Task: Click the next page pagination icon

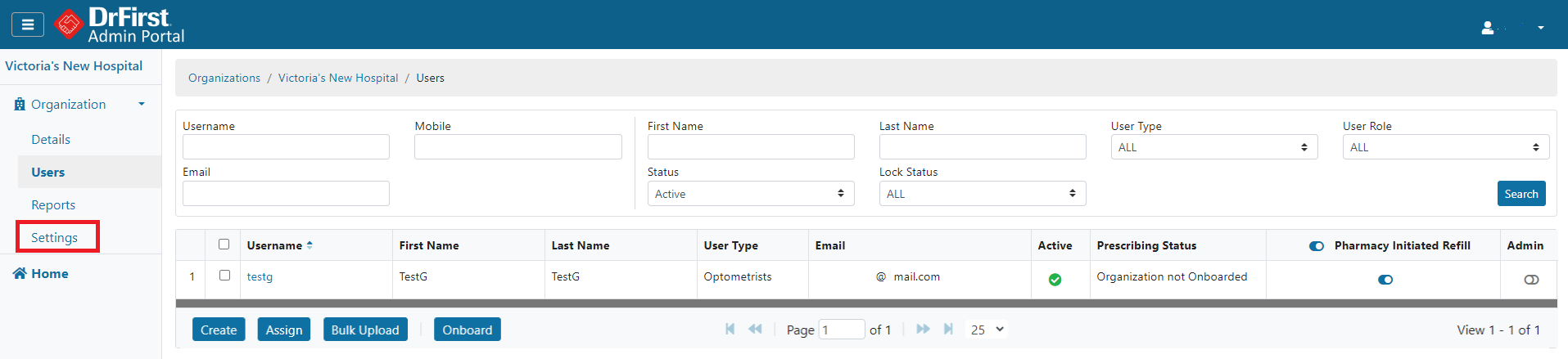Action: coord(923,329)
